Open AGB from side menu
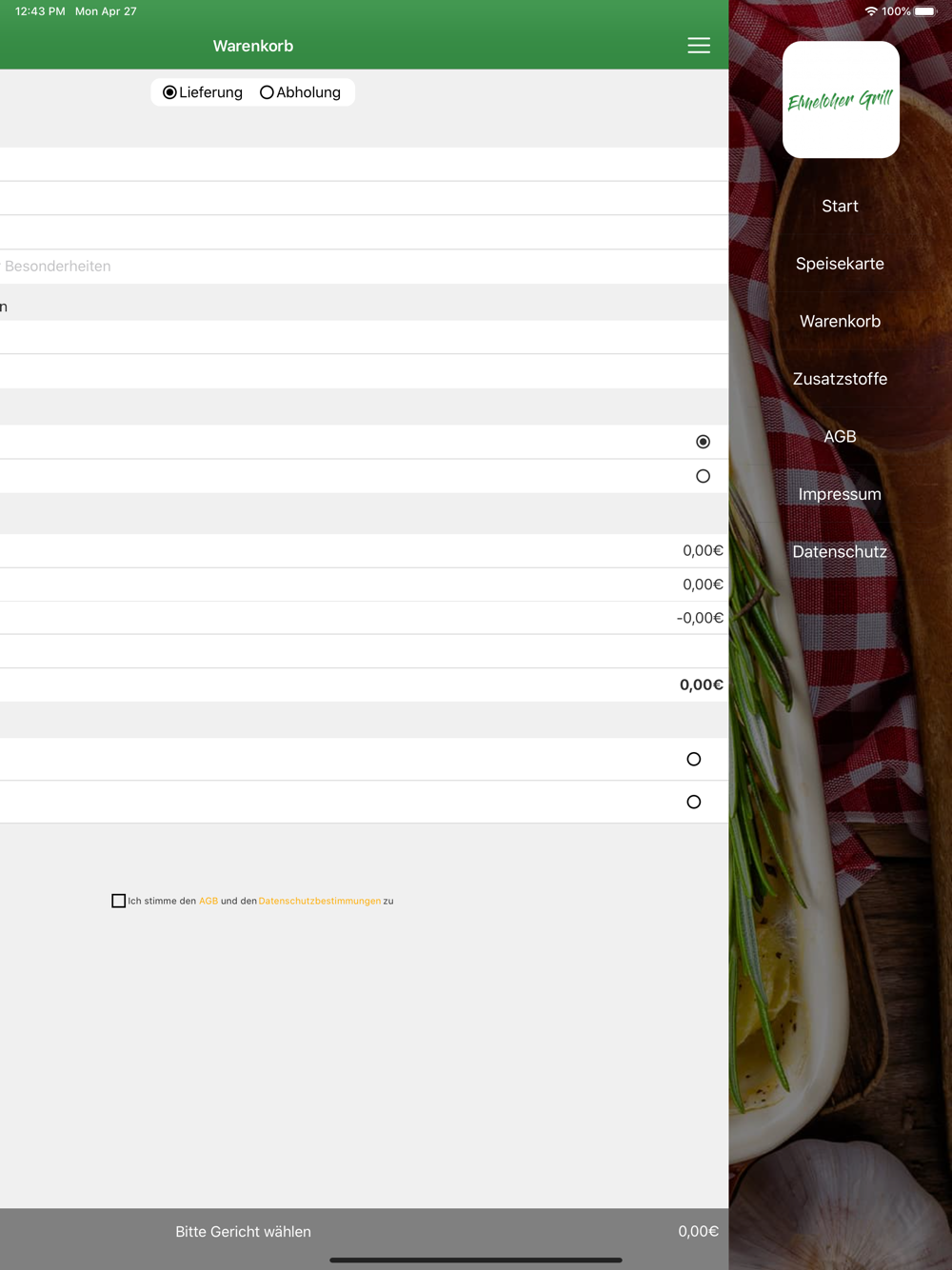The height and width of the screenshot is (1270, 952). (x=840, y=436)
